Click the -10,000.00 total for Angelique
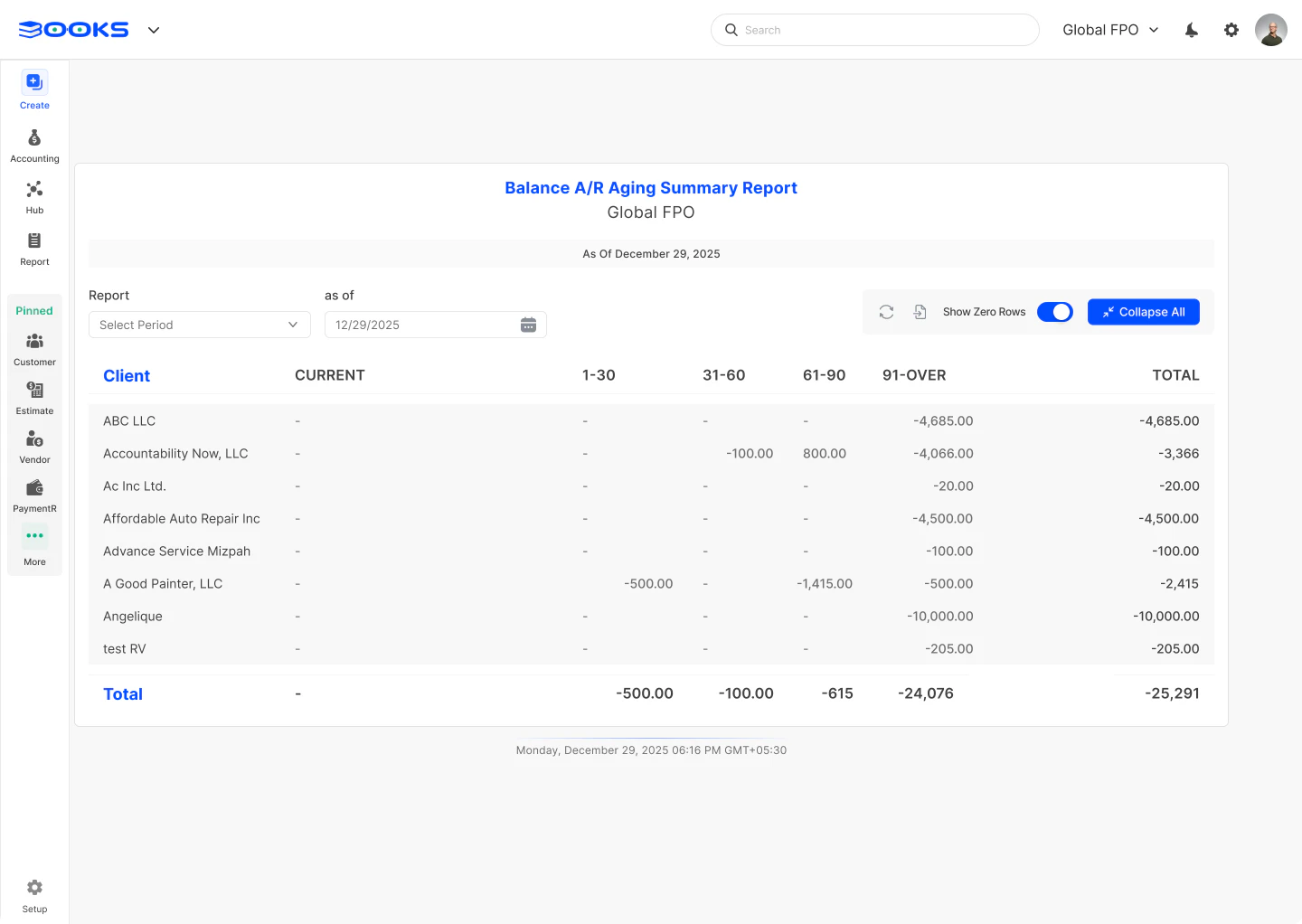 1166,617
